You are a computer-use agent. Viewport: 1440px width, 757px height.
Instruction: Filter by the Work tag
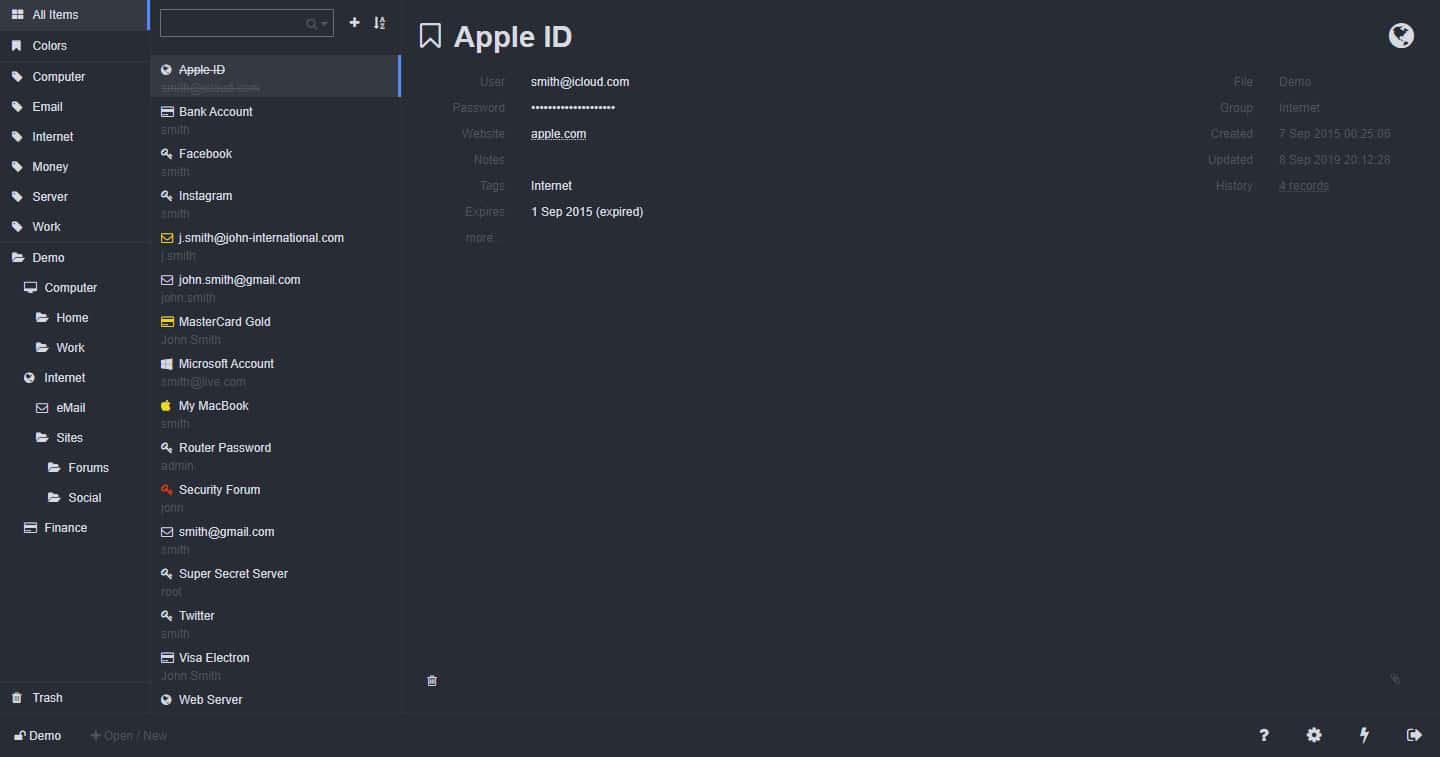pos(75,227)
